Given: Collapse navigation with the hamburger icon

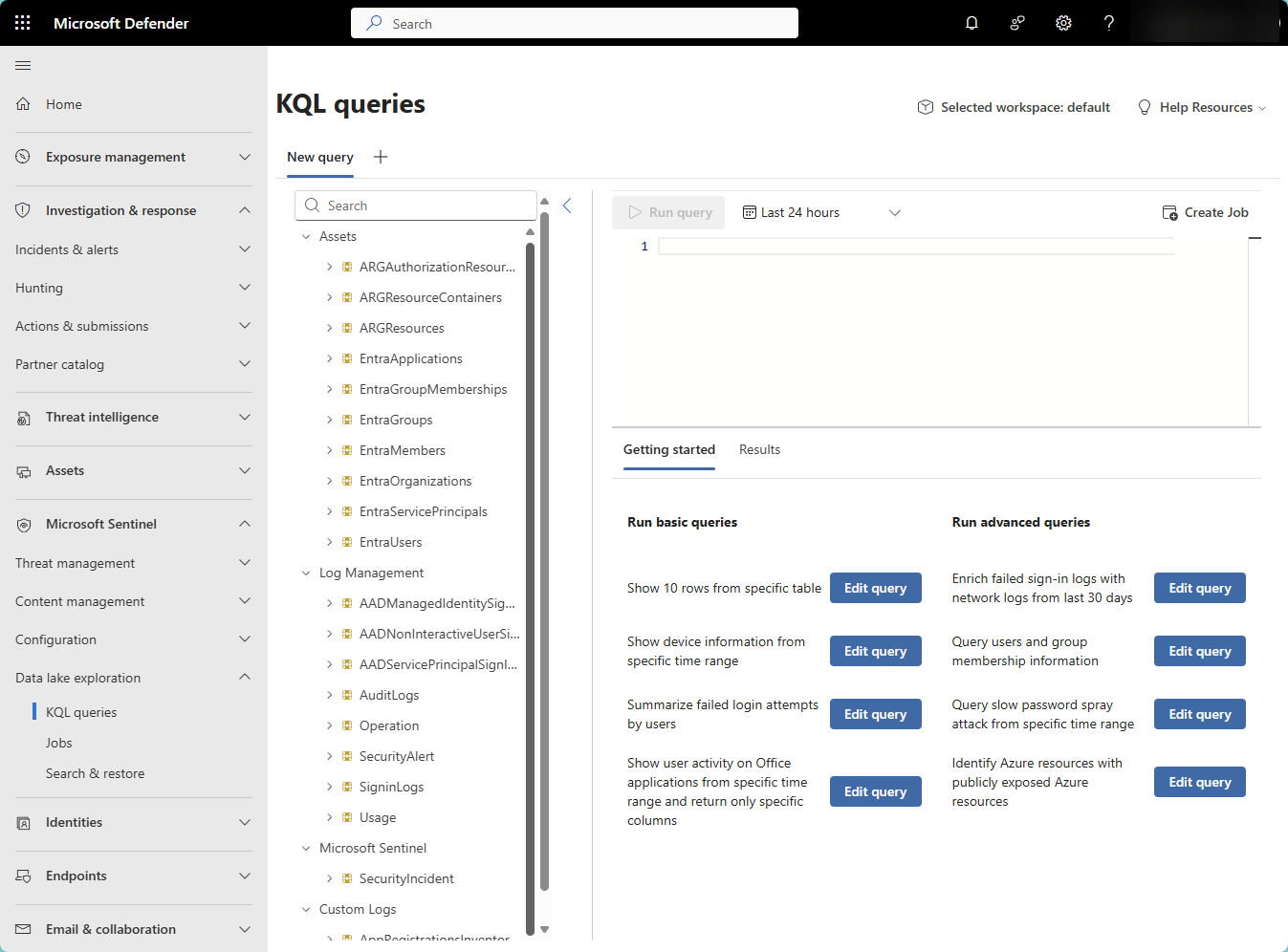Looking at the screenshot, I should (23, 65).
